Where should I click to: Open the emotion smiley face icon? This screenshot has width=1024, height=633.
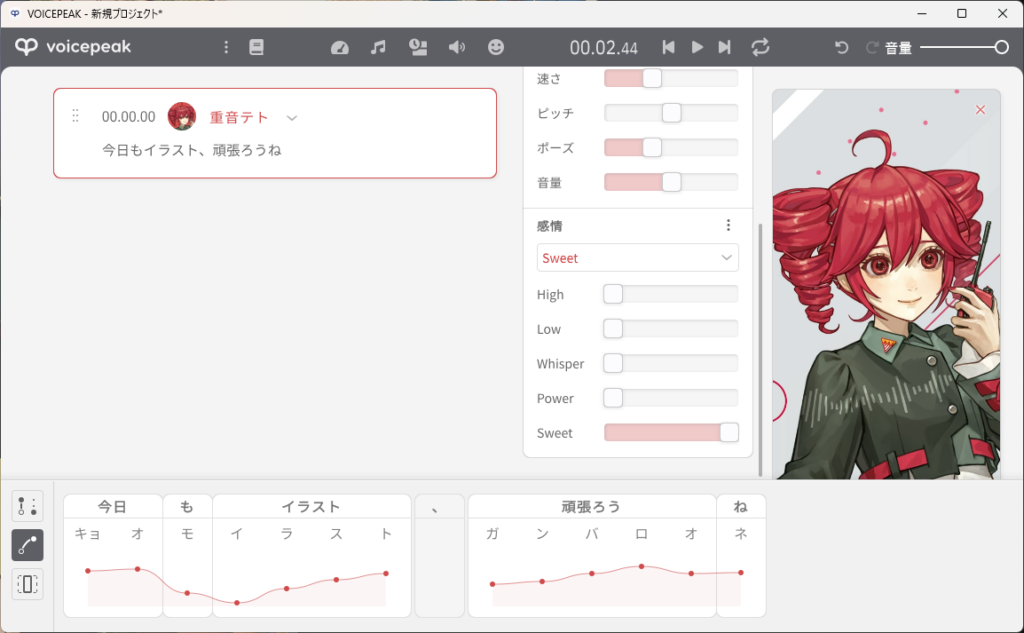pos(496,47)
